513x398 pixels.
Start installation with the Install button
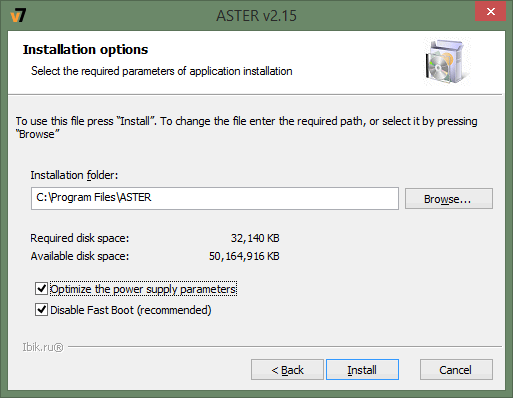point(362,369)
